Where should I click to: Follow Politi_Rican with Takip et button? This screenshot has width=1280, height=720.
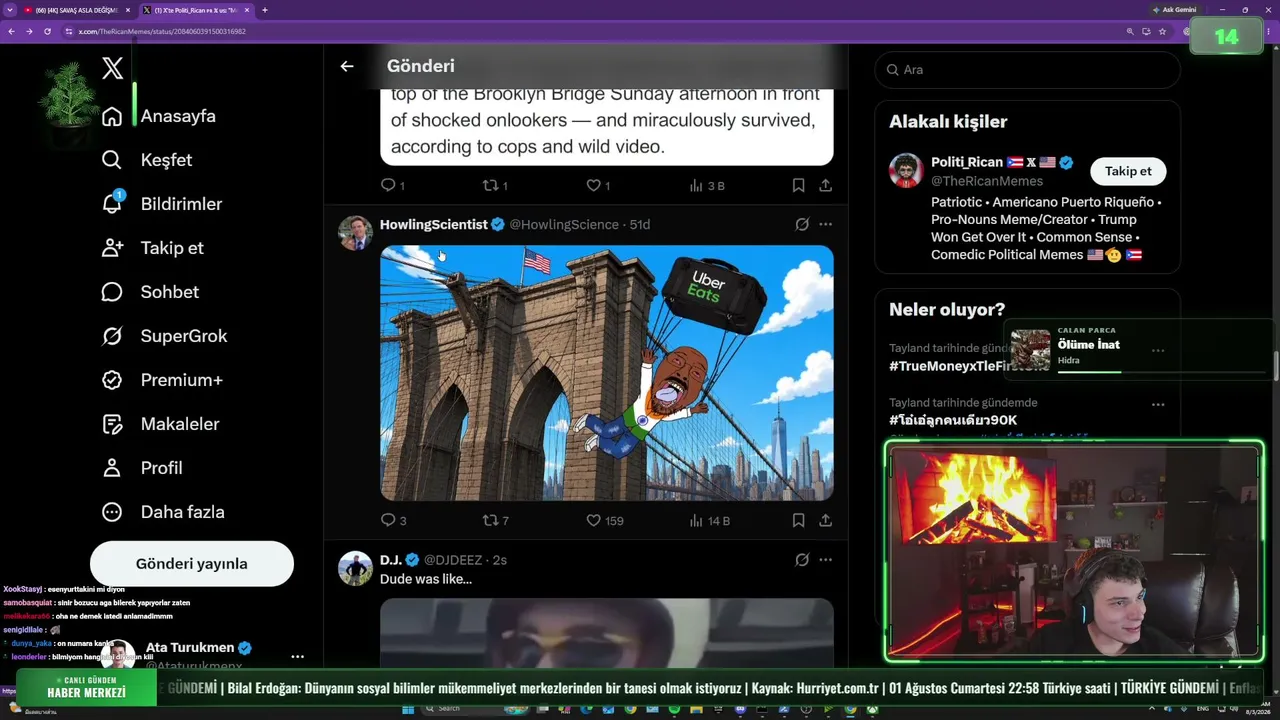coord(1128,171)
